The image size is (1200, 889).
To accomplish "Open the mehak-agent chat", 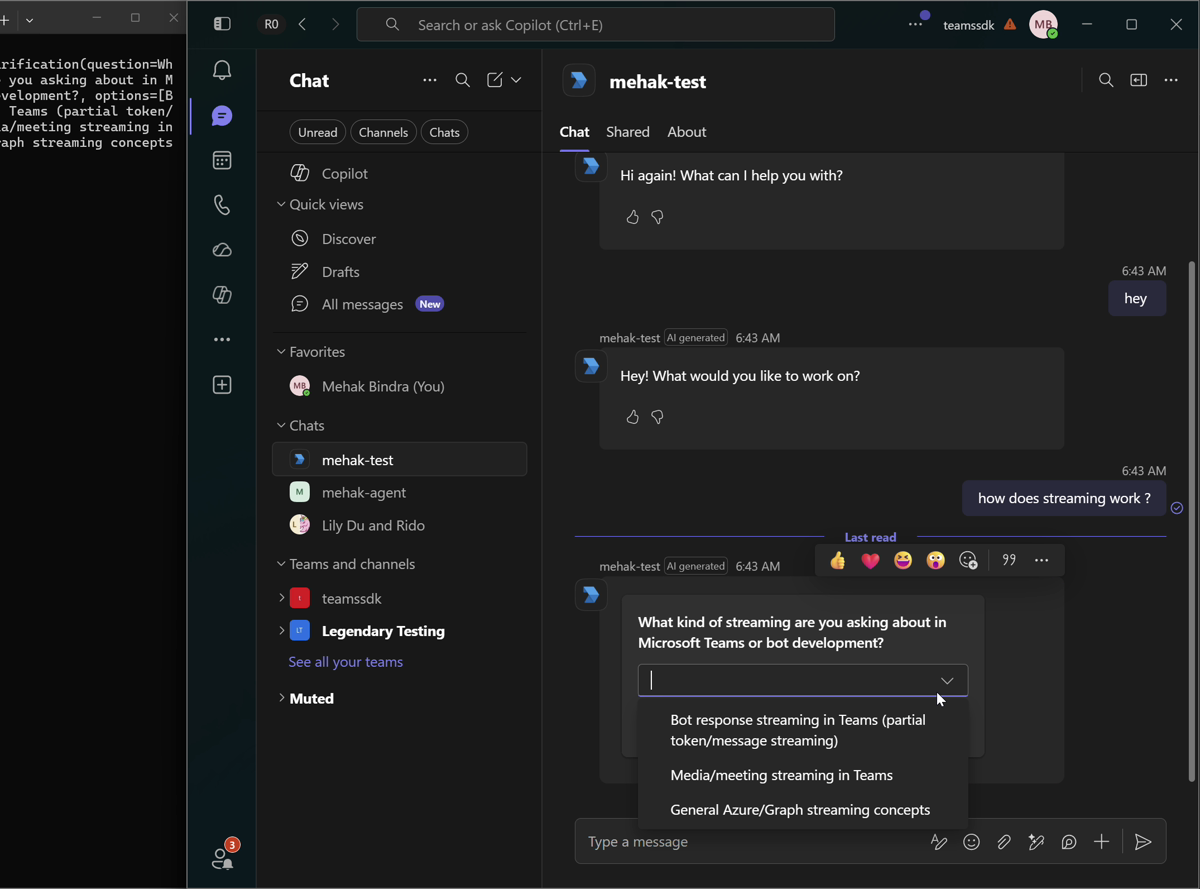I will pos(400,493).
